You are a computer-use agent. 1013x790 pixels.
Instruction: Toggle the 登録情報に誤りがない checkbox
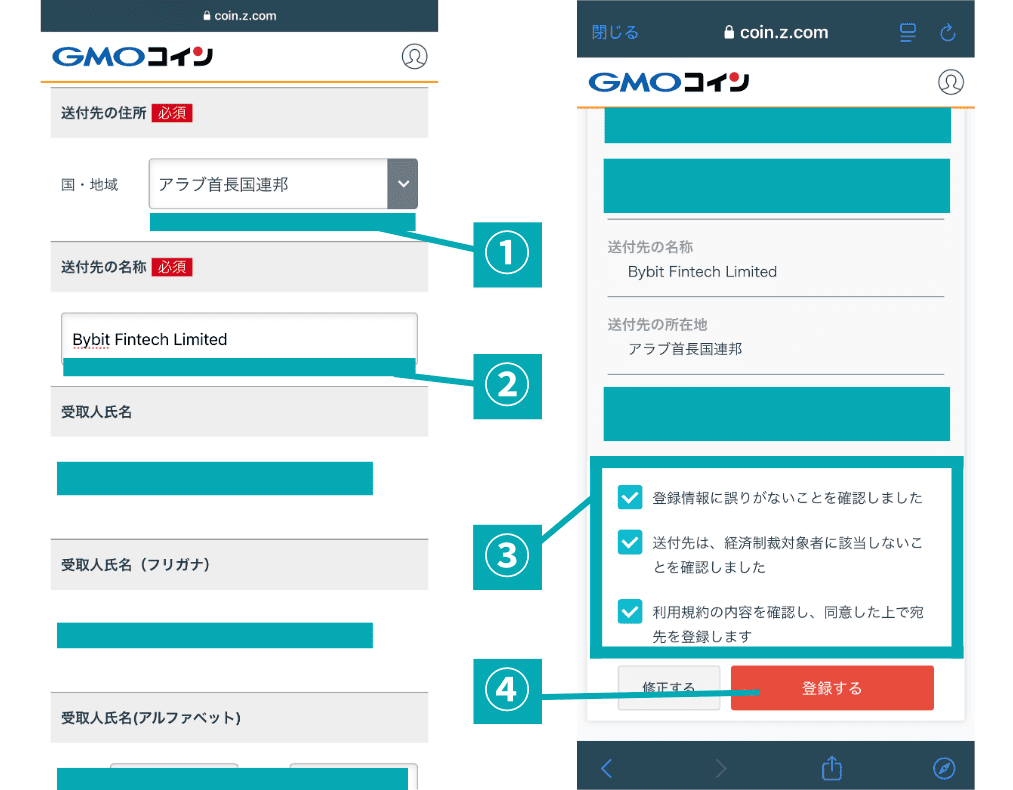pyautogui.click(x=629, y=497)
